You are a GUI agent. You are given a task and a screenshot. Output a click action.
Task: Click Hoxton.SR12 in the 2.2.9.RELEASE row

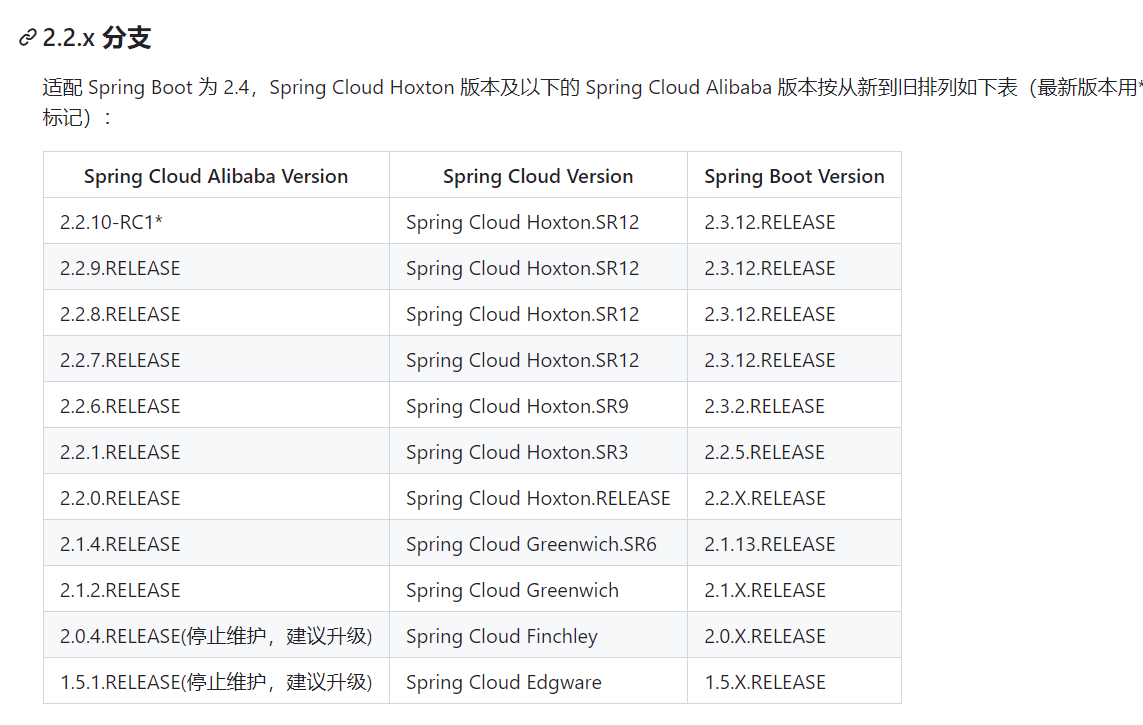(x=538, y=267)
